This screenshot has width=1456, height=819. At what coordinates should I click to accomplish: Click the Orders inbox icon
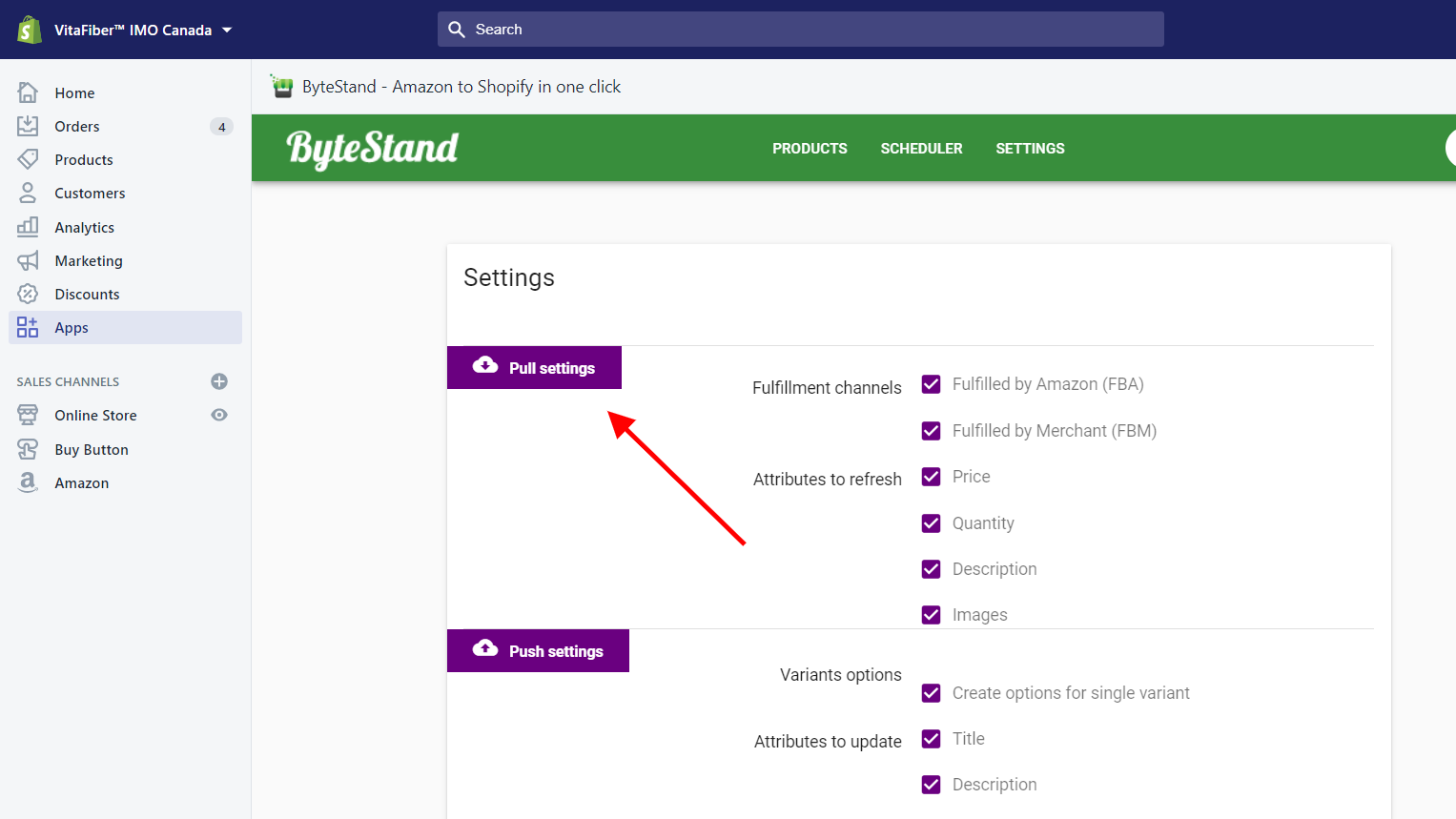click(x=28, y=126)
